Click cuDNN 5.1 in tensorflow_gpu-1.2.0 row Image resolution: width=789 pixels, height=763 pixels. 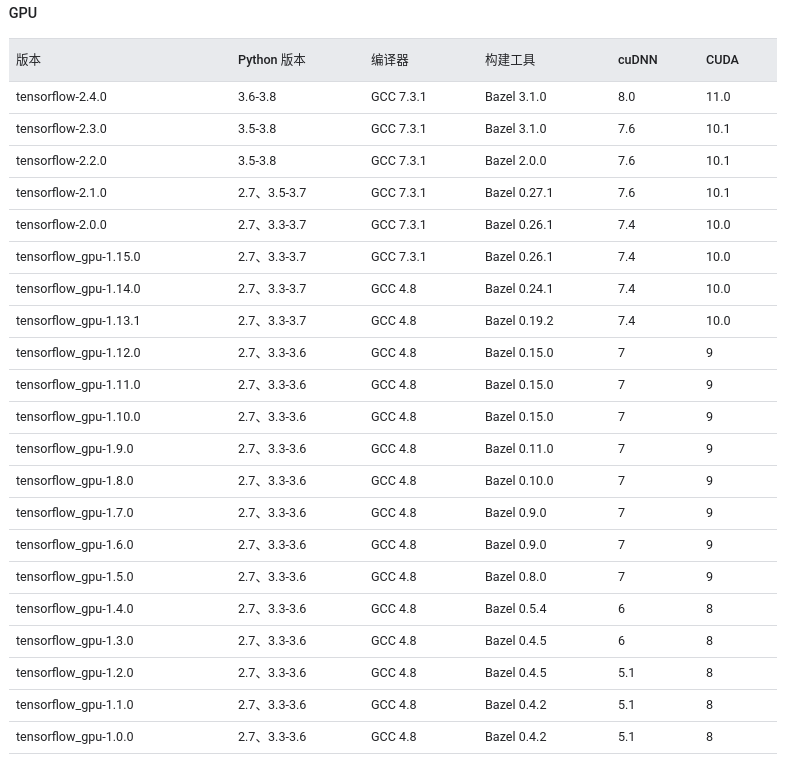coord(626,673)
